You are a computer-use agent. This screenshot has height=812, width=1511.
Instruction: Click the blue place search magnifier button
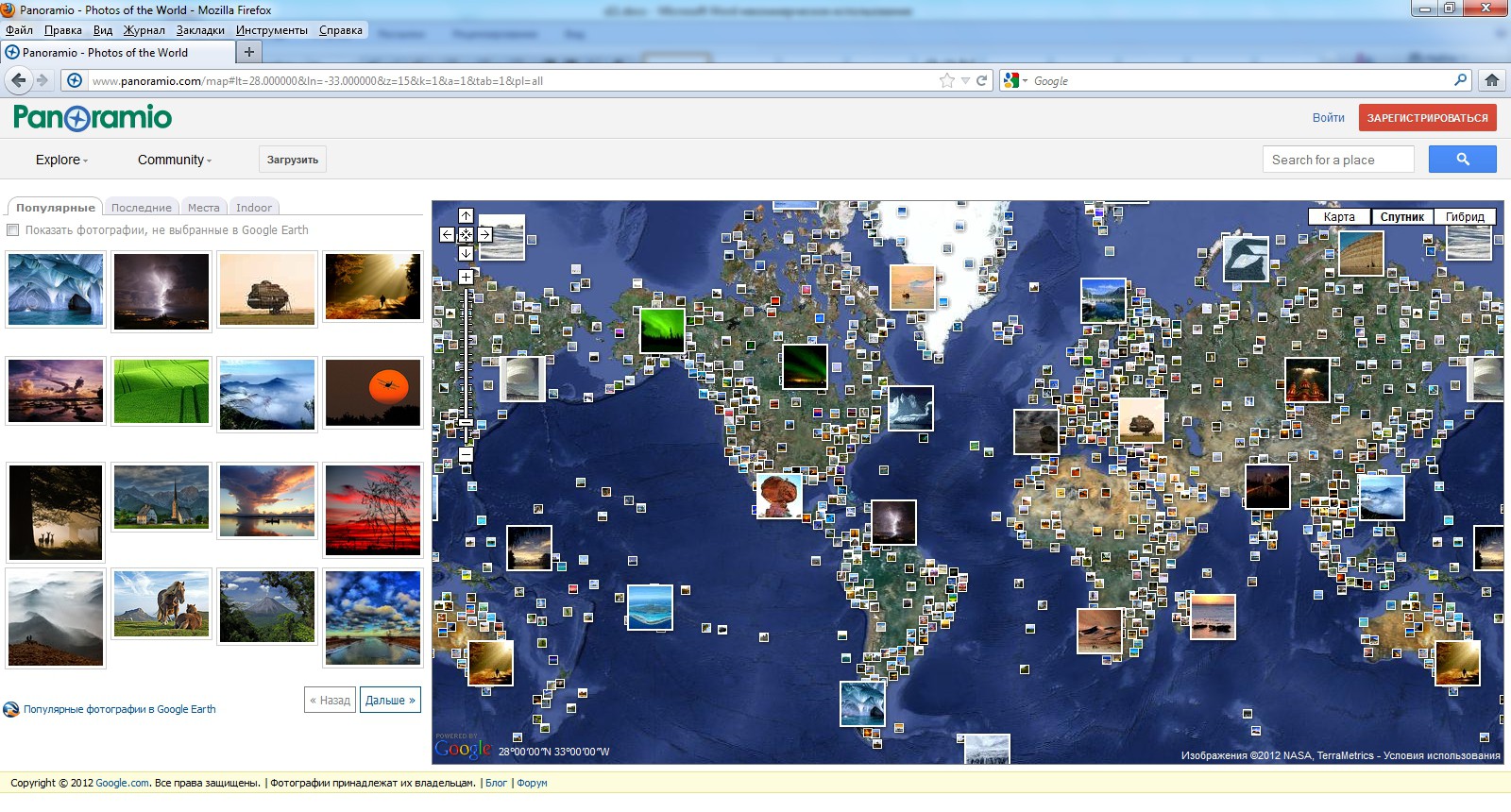point(1462,160)
